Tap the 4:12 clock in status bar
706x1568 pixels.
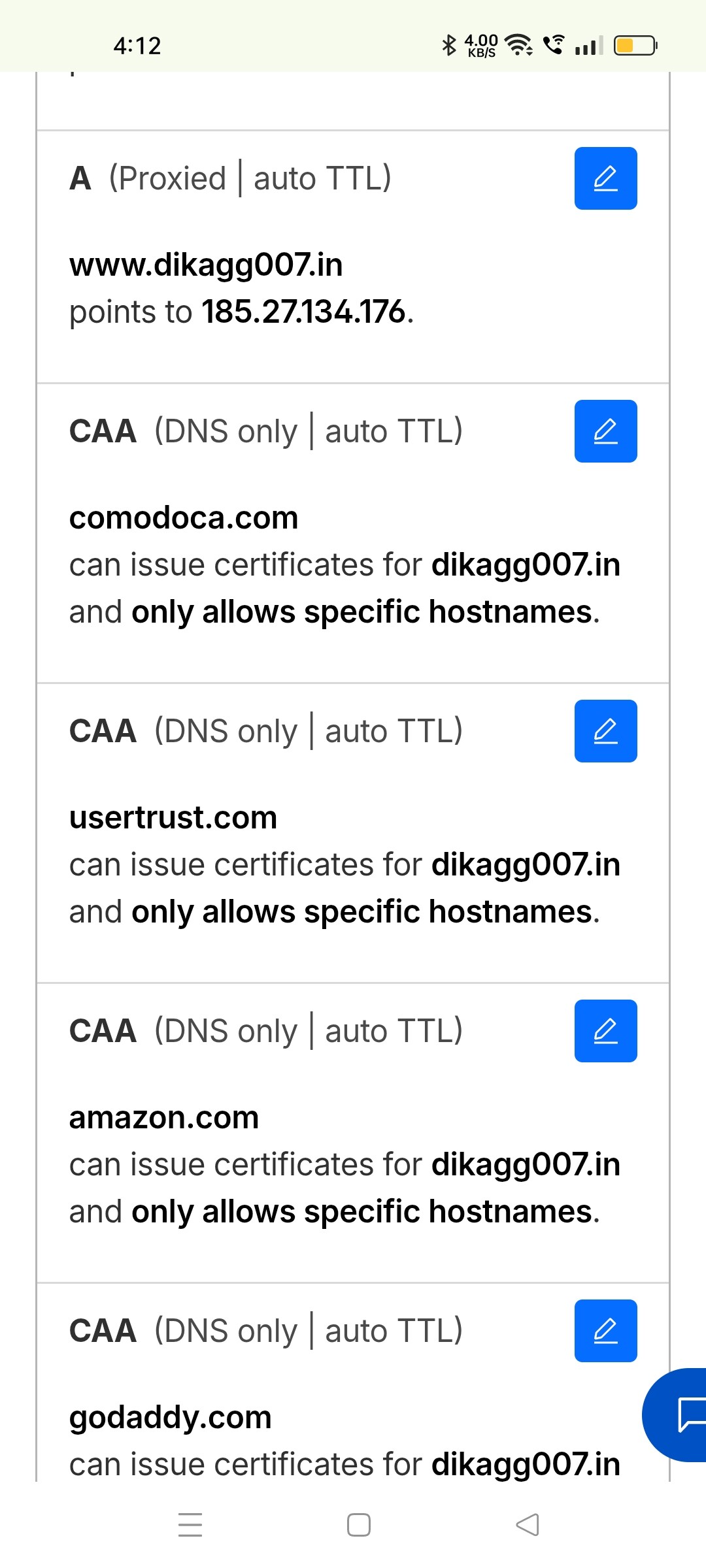pos(137,46)
